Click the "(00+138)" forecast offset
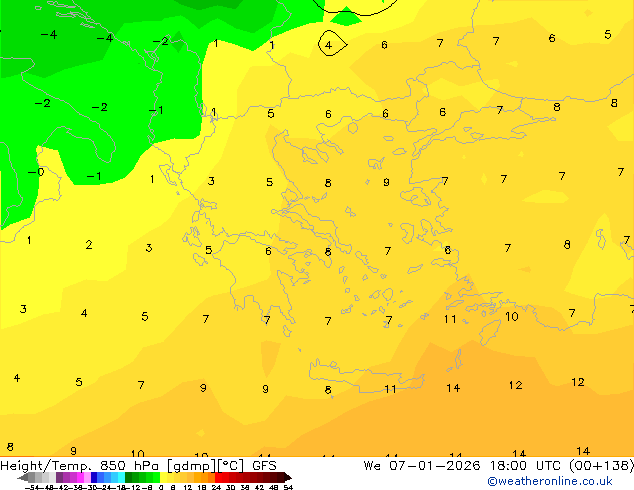 [601, 466]
